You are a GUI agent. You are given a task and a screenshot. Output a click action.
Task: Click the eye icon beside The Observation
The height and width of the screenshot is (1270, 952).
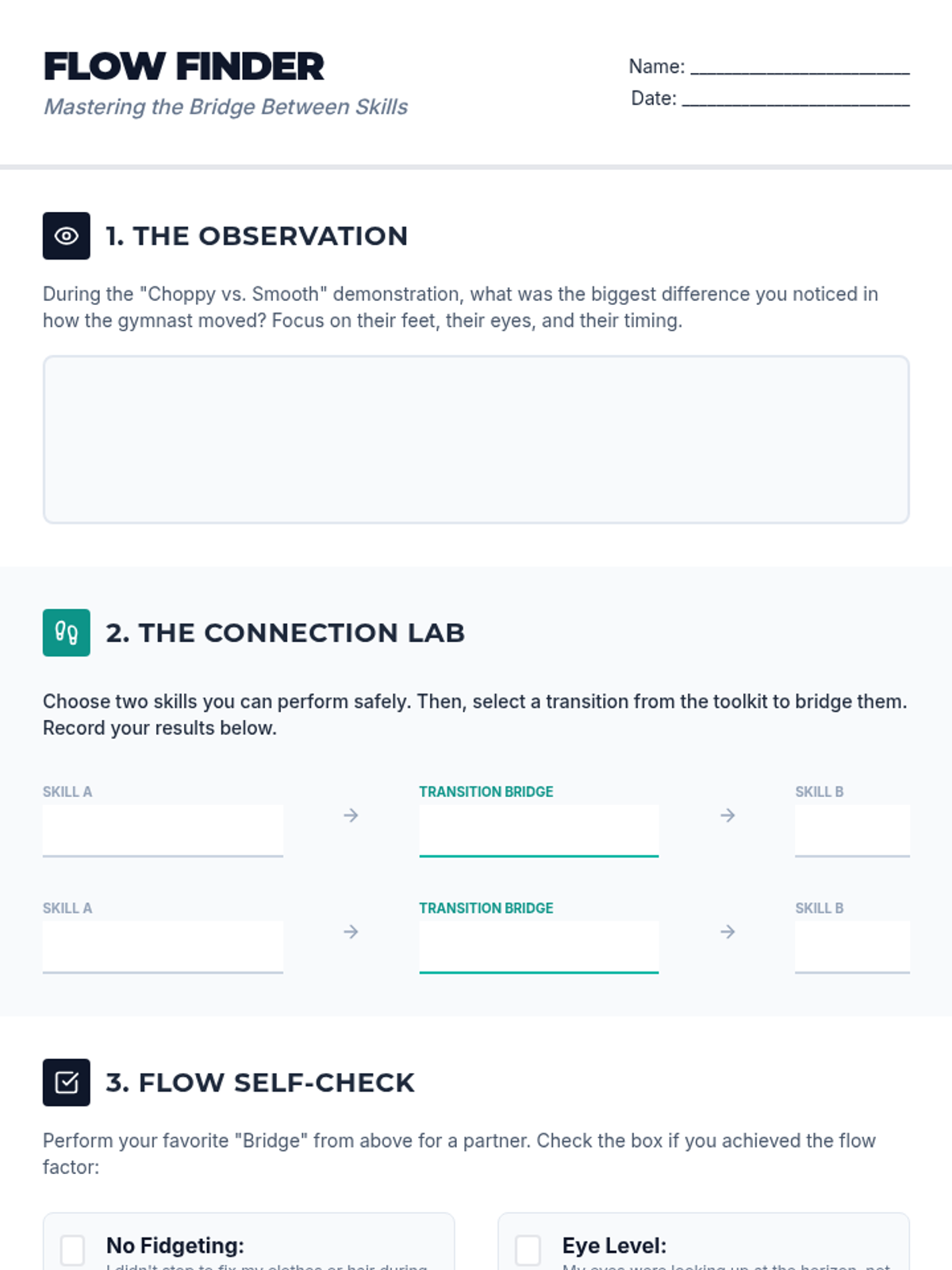coord(67,236)
